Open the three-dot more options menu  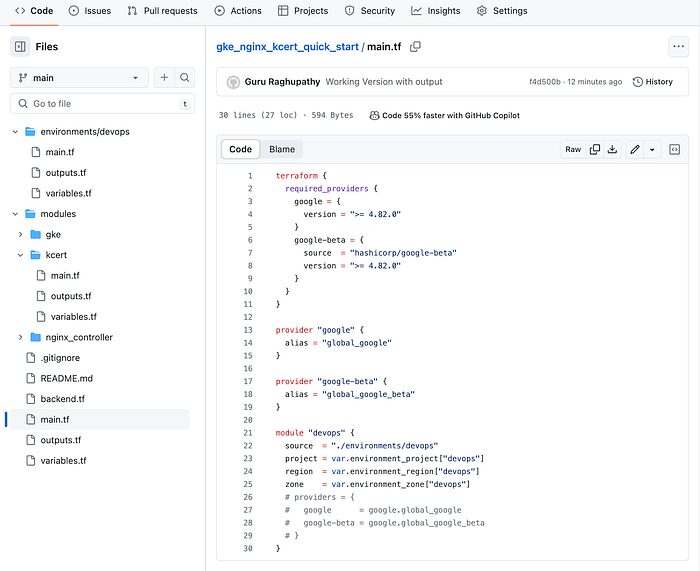coord(679,46)
